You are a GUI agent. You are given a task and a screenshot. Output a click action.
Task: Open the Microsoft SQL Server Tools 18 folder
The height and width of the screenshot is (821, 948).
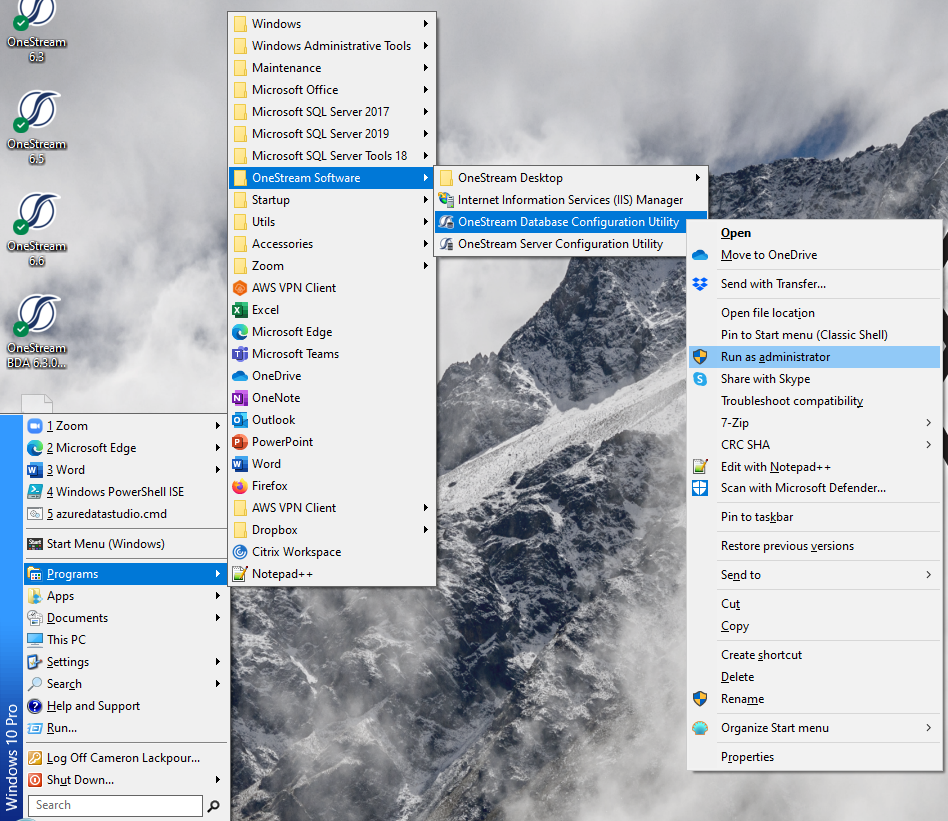click(x=332, y=155)
